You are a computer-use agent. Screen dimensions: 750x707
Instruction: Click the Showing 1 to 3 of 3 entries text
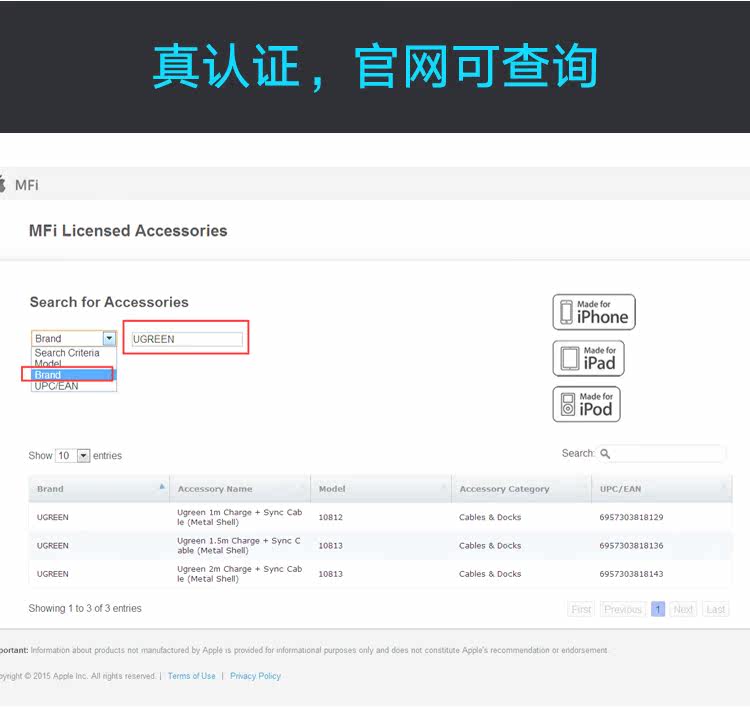click(85, 608)
